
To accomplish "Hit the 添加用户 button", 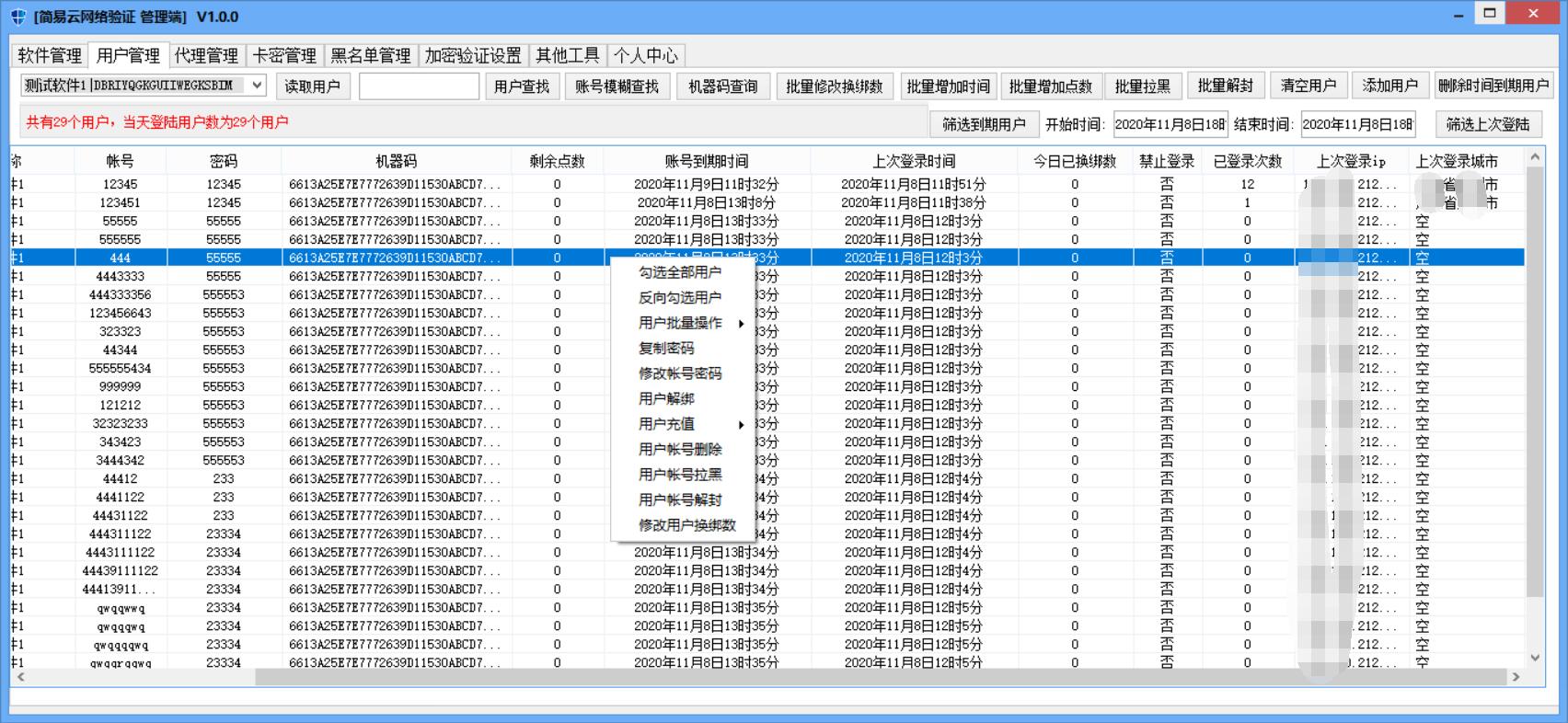I will point(1389,86).
